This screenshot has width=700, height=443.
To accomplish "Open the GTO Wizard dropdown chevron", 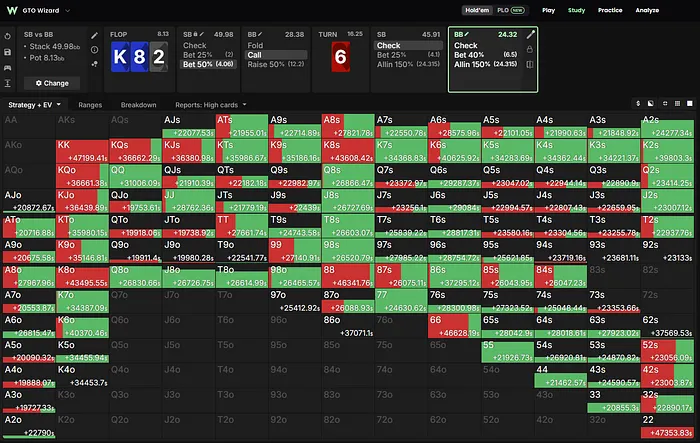I will (x=67, y=11).
